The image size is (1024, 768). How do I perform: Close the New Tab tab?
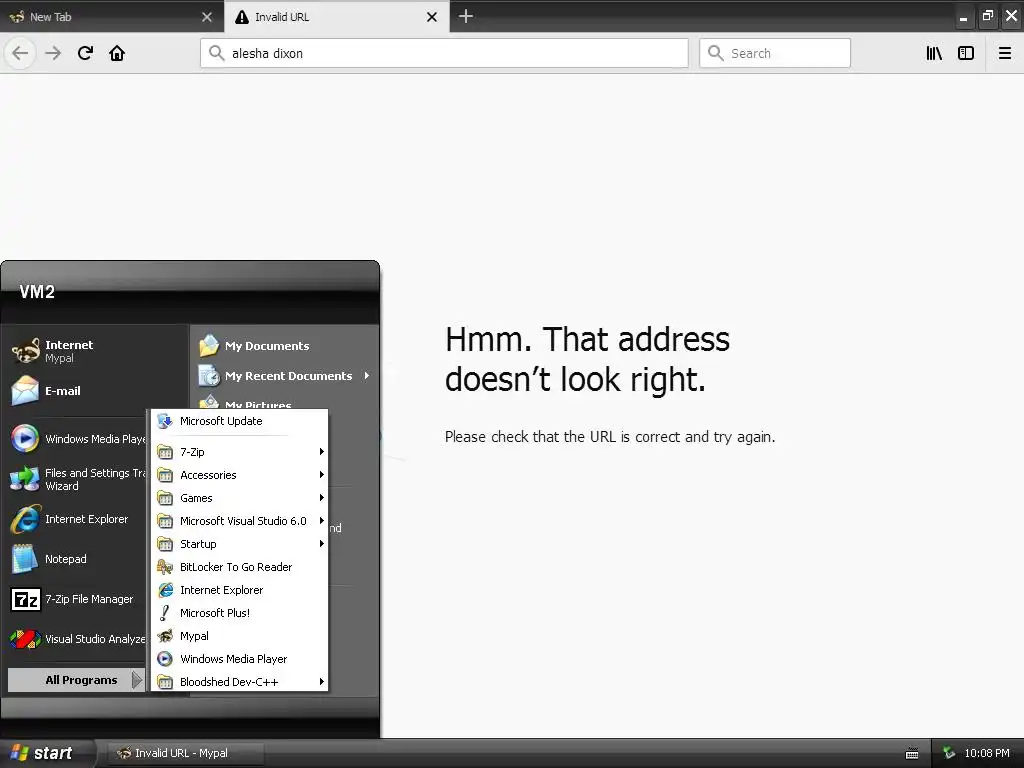tap(207, 17)
